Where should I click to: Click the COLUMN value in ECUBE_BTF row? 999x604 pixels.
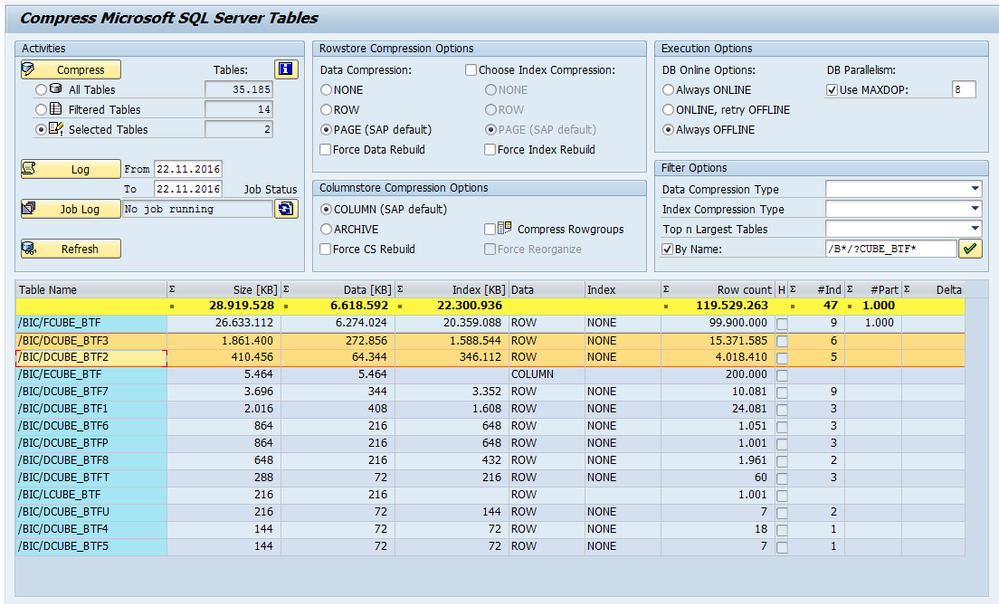tap(533, 375)
